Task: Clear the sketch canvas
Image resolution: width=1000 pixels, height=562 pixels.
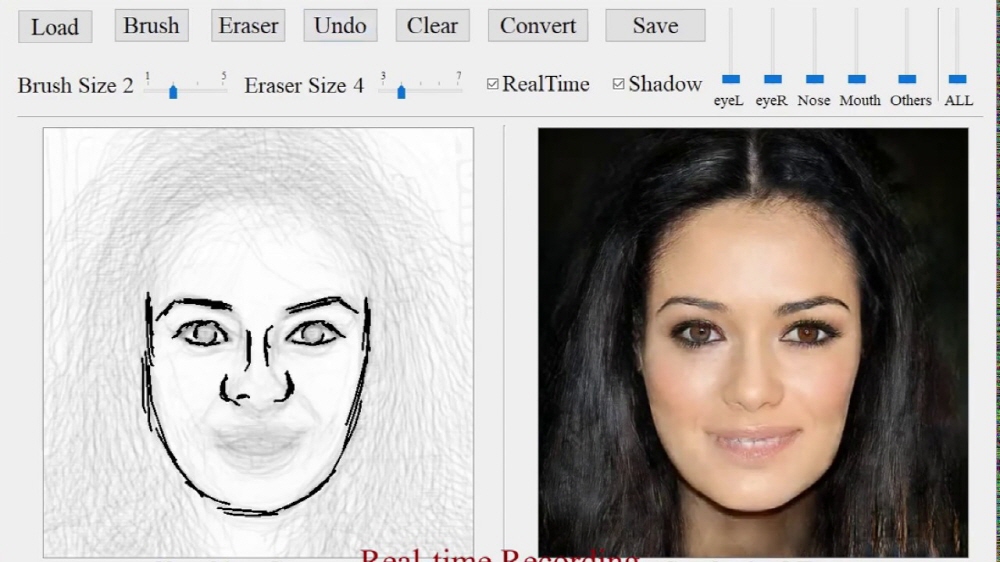Action: [x=432, y=26]
